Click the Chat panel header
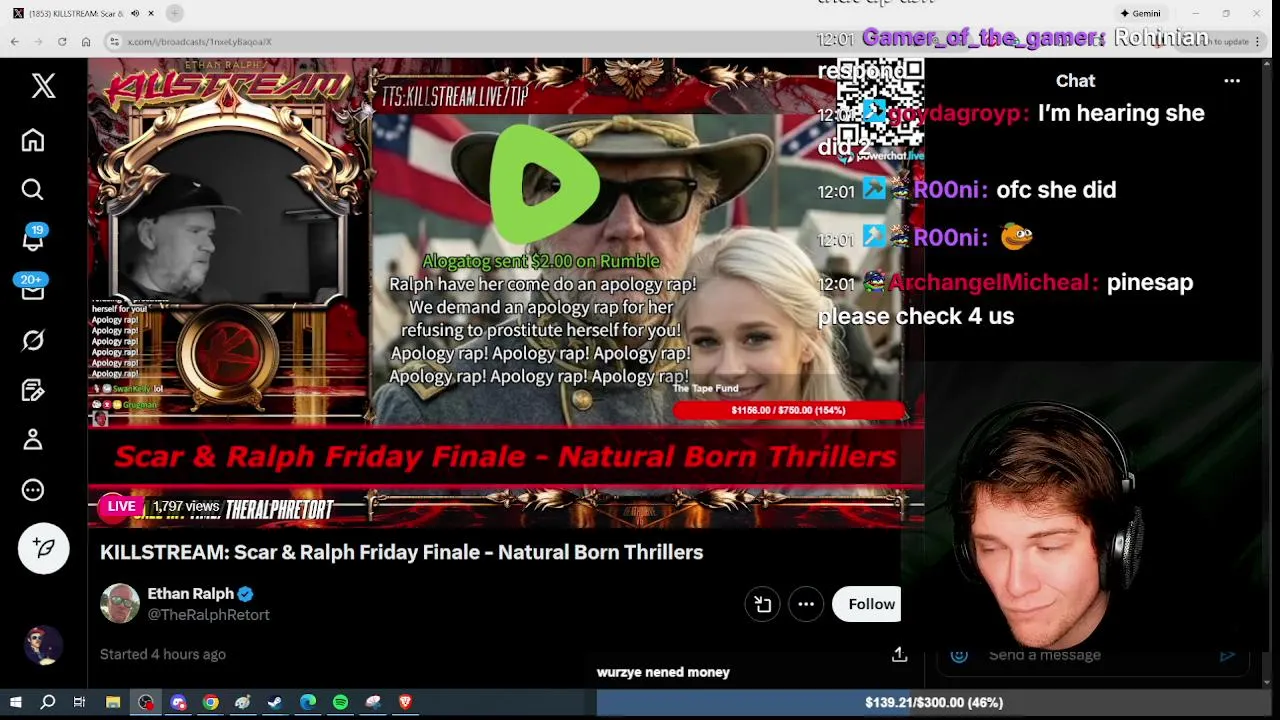The image size is (1280, 720). [1076, 81]
